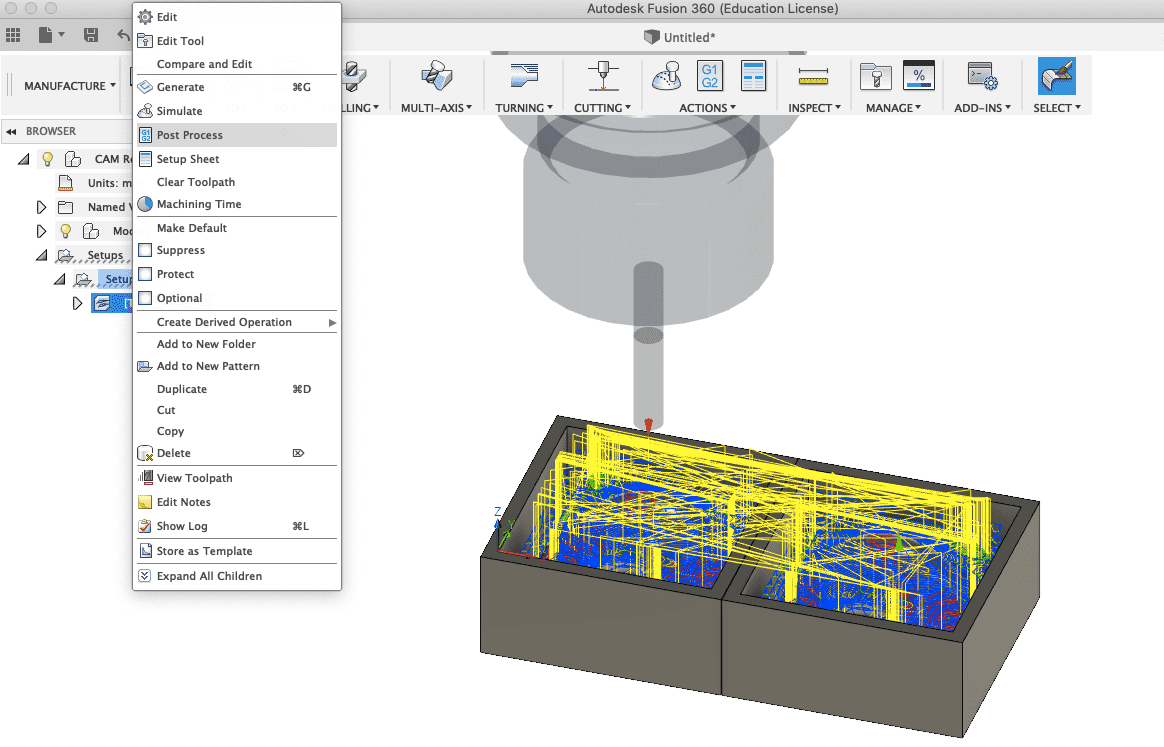Collapse the CAM Root tree node

(24, 158)
